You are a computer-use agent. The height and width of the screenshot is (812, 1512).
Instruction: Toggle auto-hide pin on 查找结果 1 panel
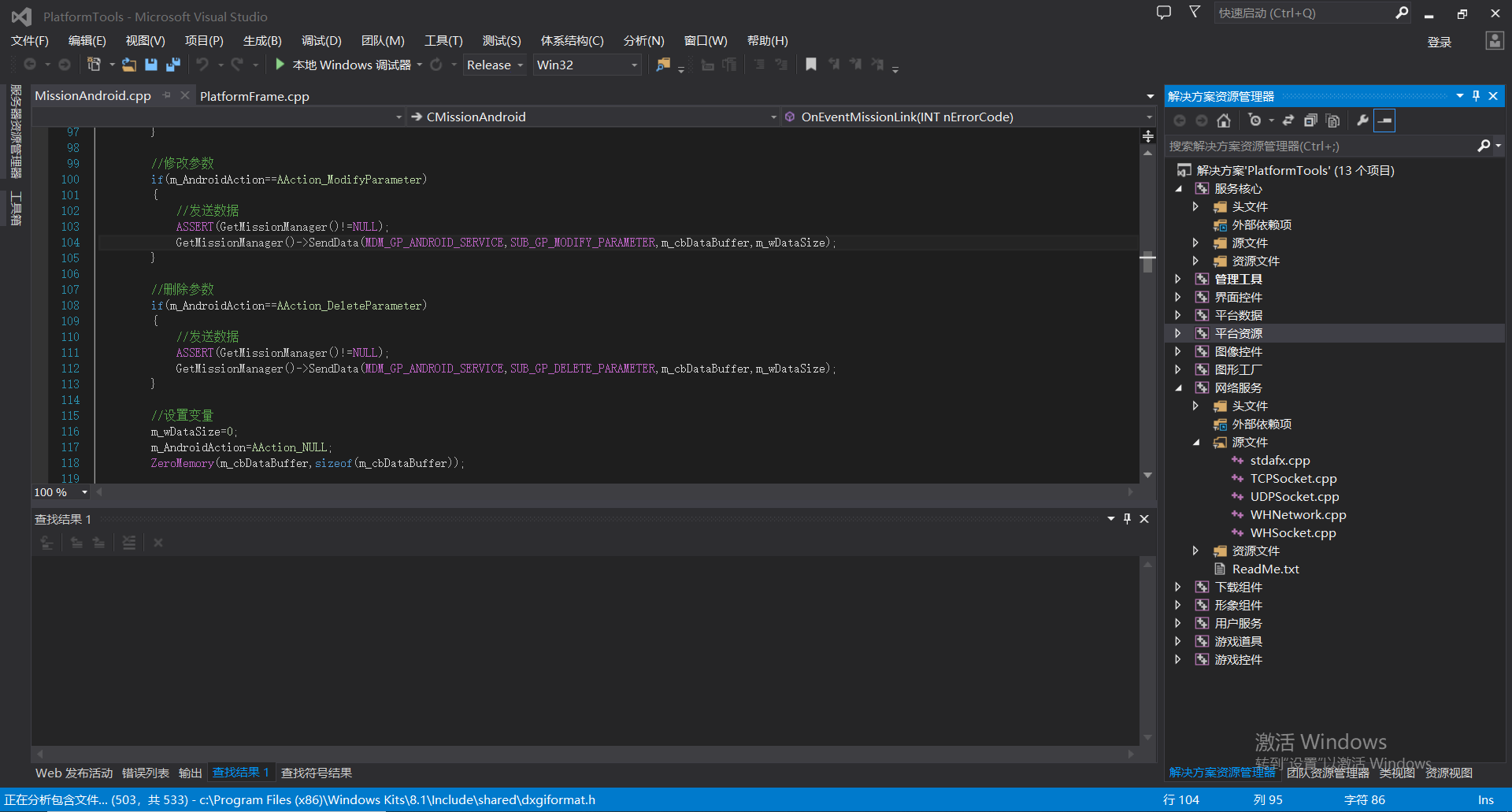[x=1127, y=519]
